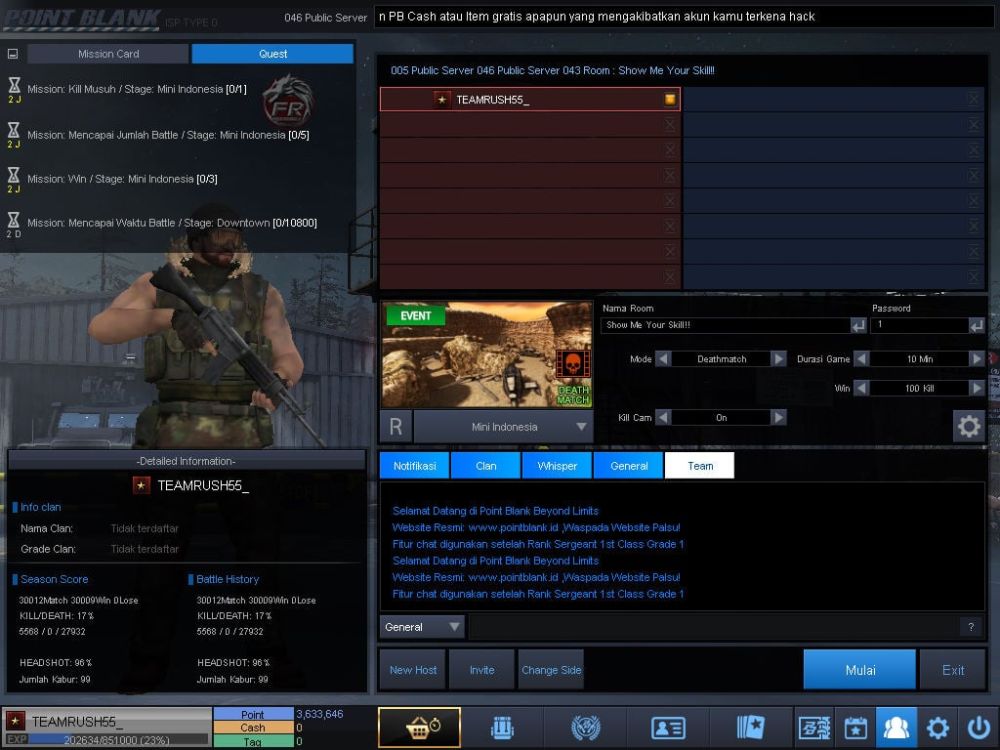This screenshot has width=1000, height=750.
Task: Close last empty red team slot
Action: 670,276
